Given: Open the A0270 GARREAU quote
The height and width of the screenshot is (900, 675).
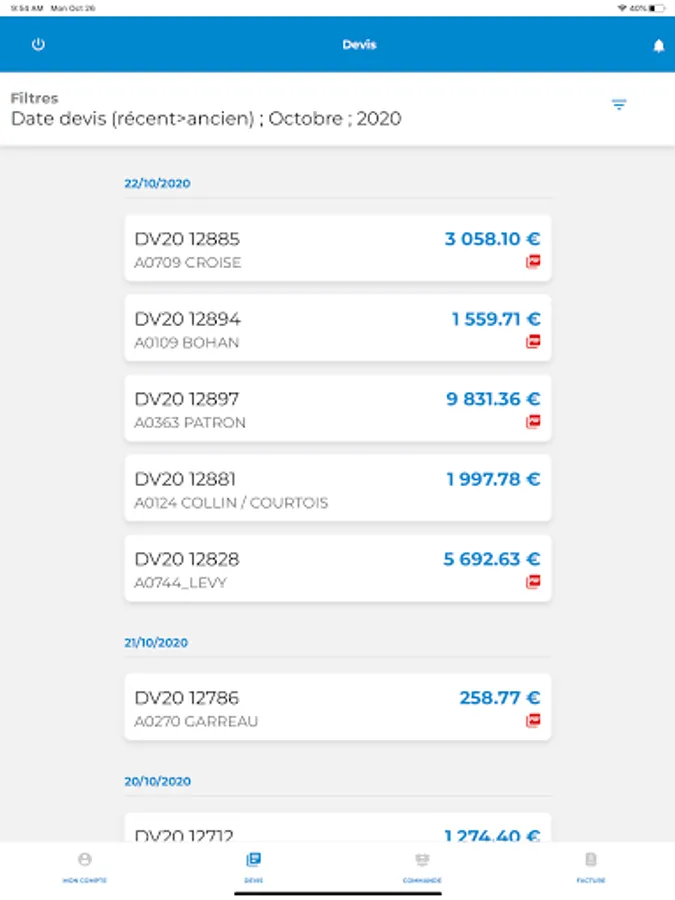Looking at the screenshot, I should click(x=300, y=708).
